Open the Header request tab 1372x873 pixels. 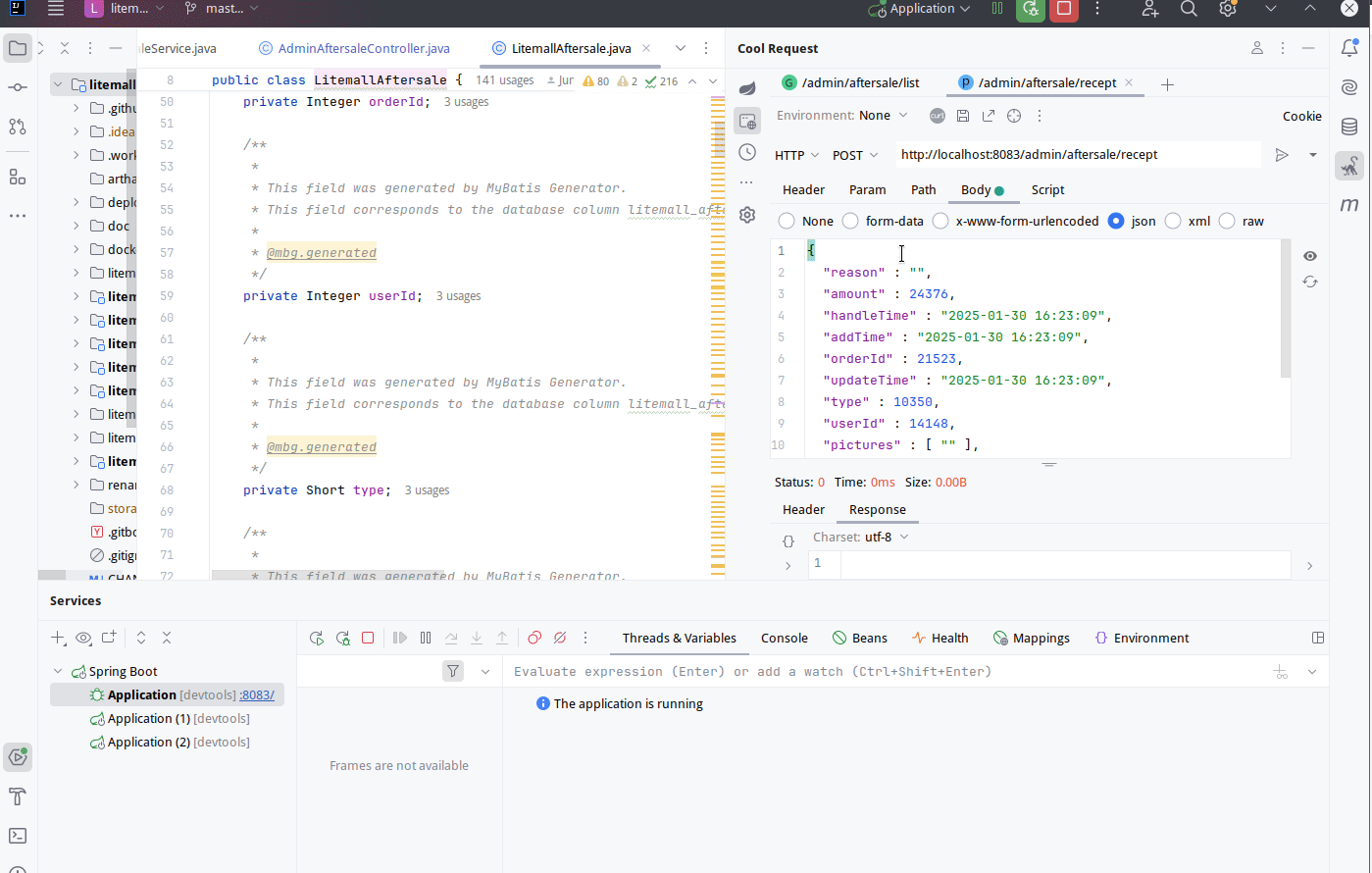803,189
